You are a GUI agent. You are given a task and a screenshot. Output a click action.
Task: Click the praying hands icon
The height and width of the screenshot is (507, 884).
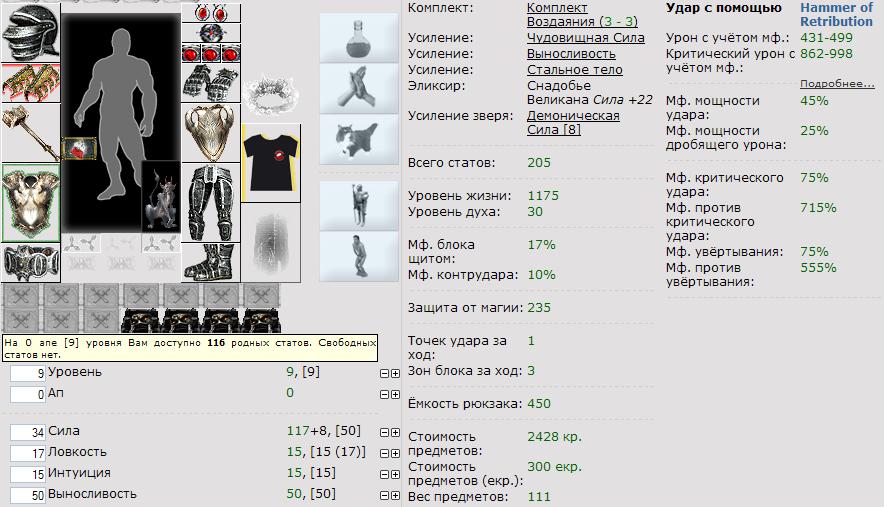(x=359, y=89)
